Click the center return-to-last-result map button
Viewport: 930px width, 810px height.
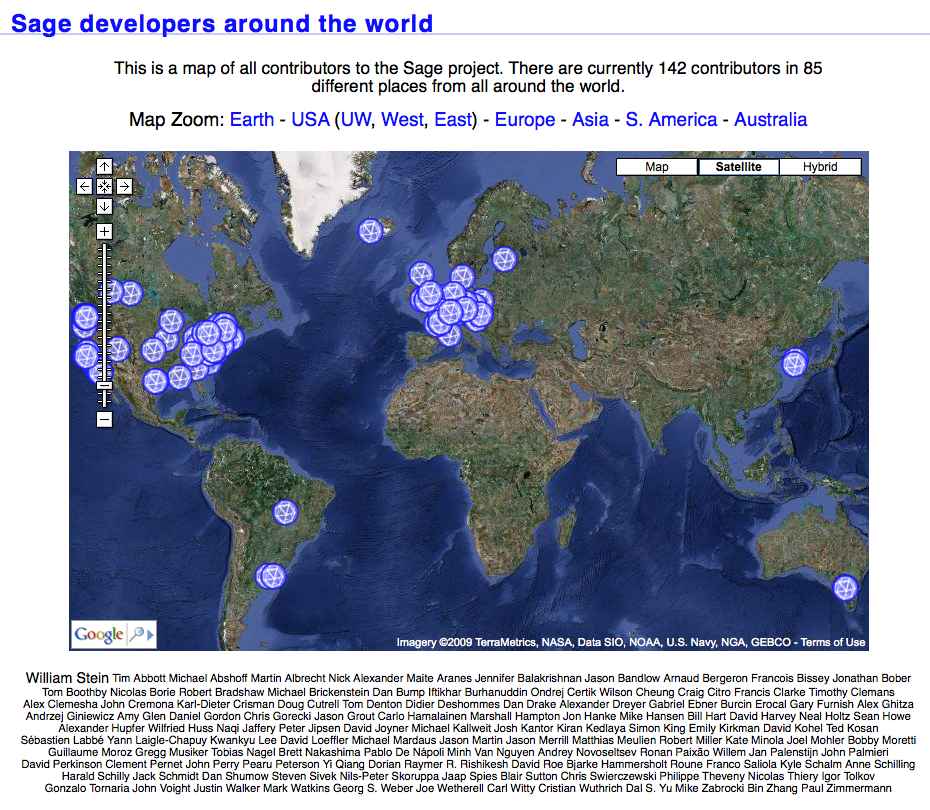104,186
